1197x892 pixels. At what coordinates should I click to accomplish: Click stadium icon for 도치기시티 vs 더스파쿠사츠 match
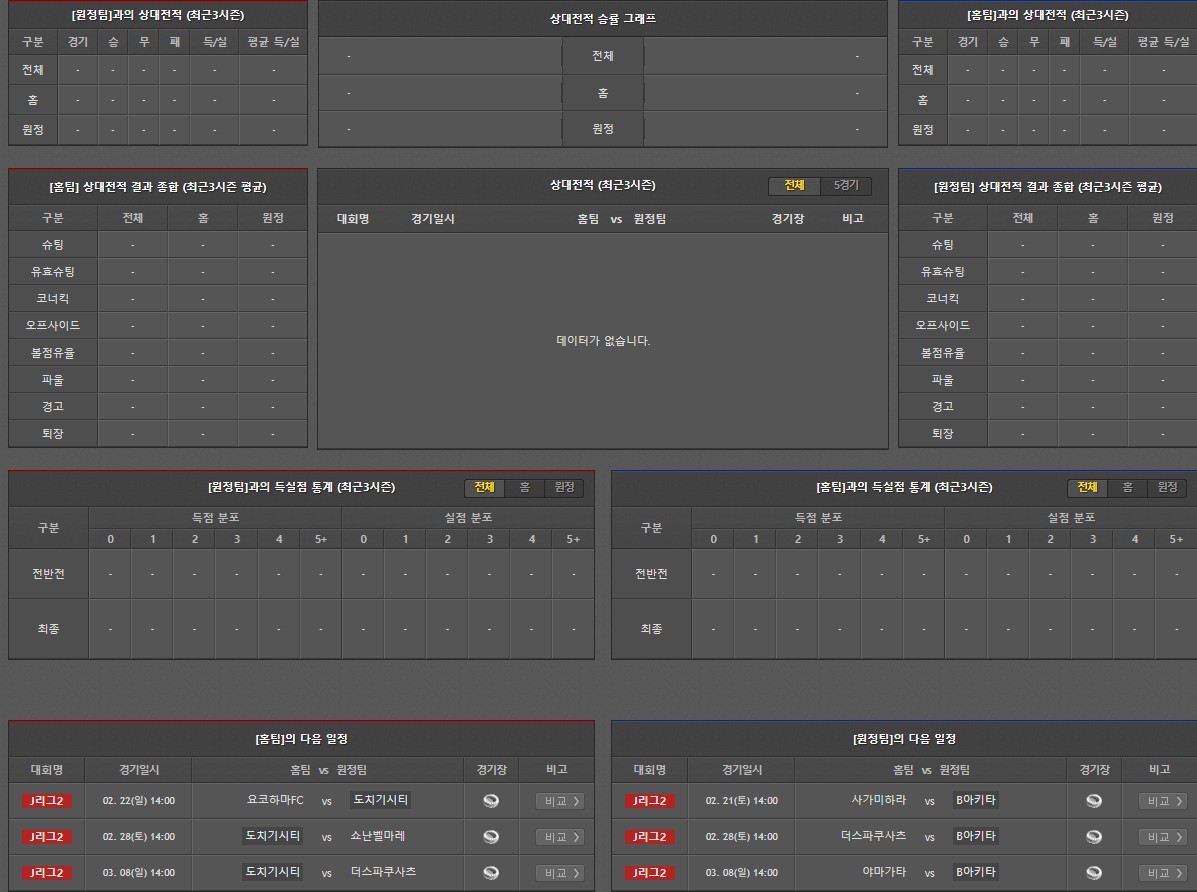coord(490,873)
